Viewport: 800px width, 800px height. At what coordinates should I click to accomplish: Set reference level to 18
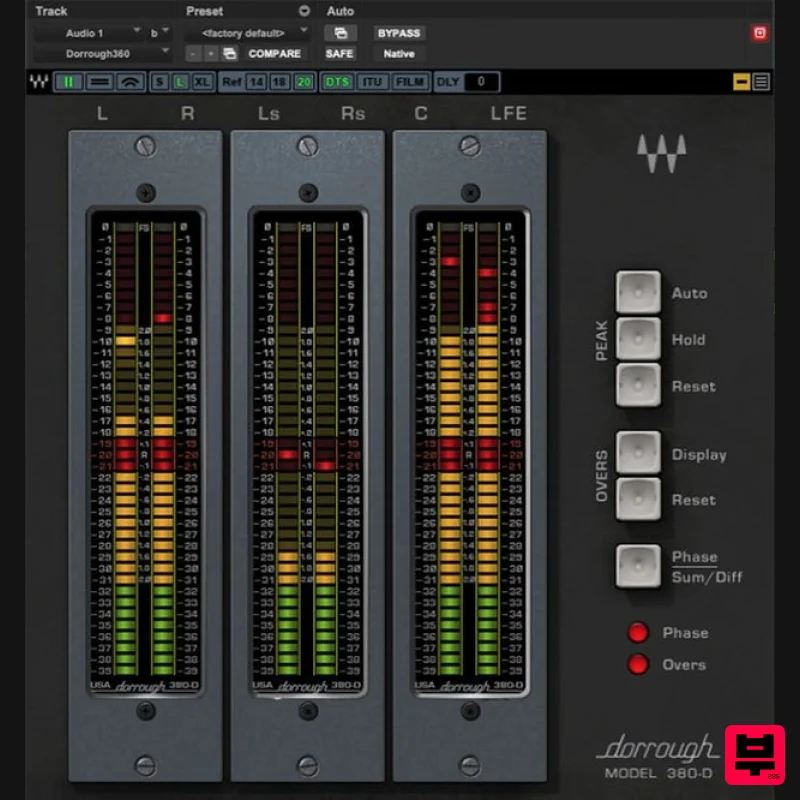[280, 82]
